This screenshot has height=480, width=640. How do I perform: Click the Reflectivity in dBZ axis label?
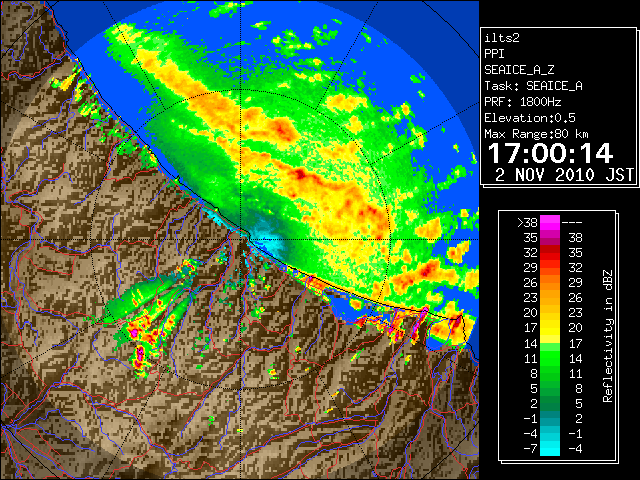(608, 336)
